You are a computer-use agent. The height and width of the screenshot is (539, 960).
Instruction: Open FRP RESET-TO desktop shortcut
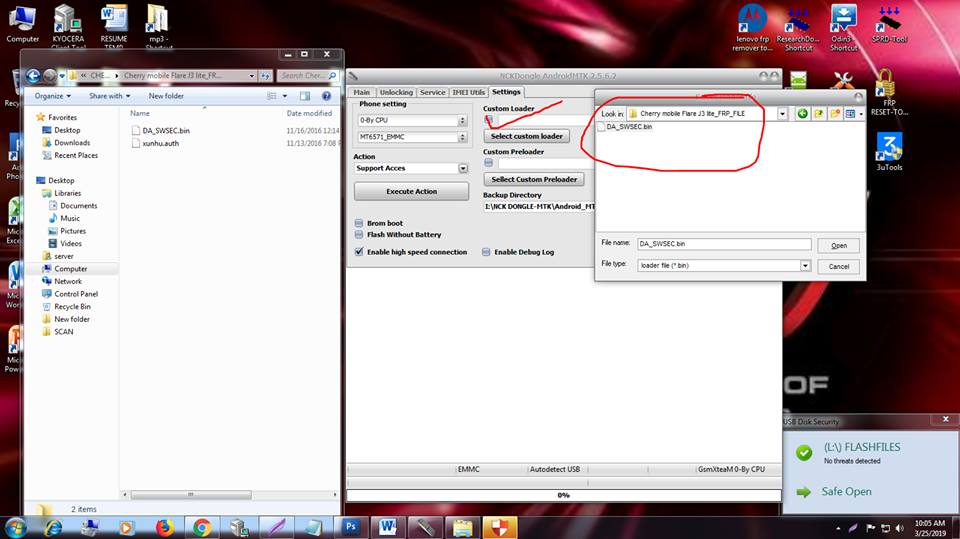pyautogui.click(x=888, y=92)
